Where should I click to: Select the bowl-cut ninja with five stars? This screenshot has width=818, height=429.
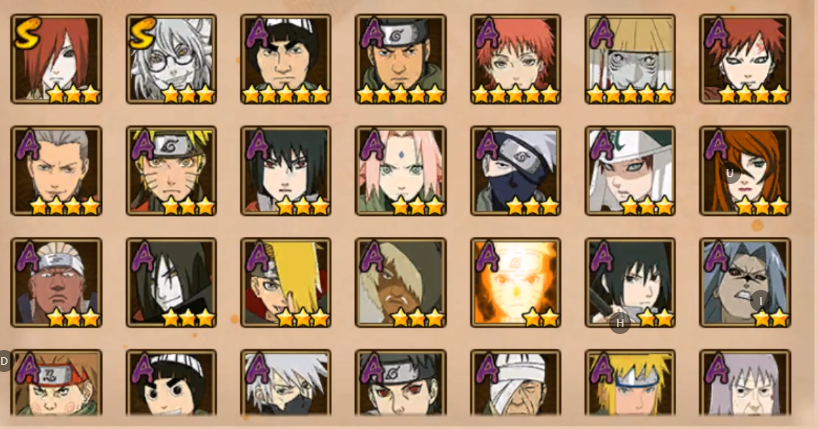(x=286, y=59)
